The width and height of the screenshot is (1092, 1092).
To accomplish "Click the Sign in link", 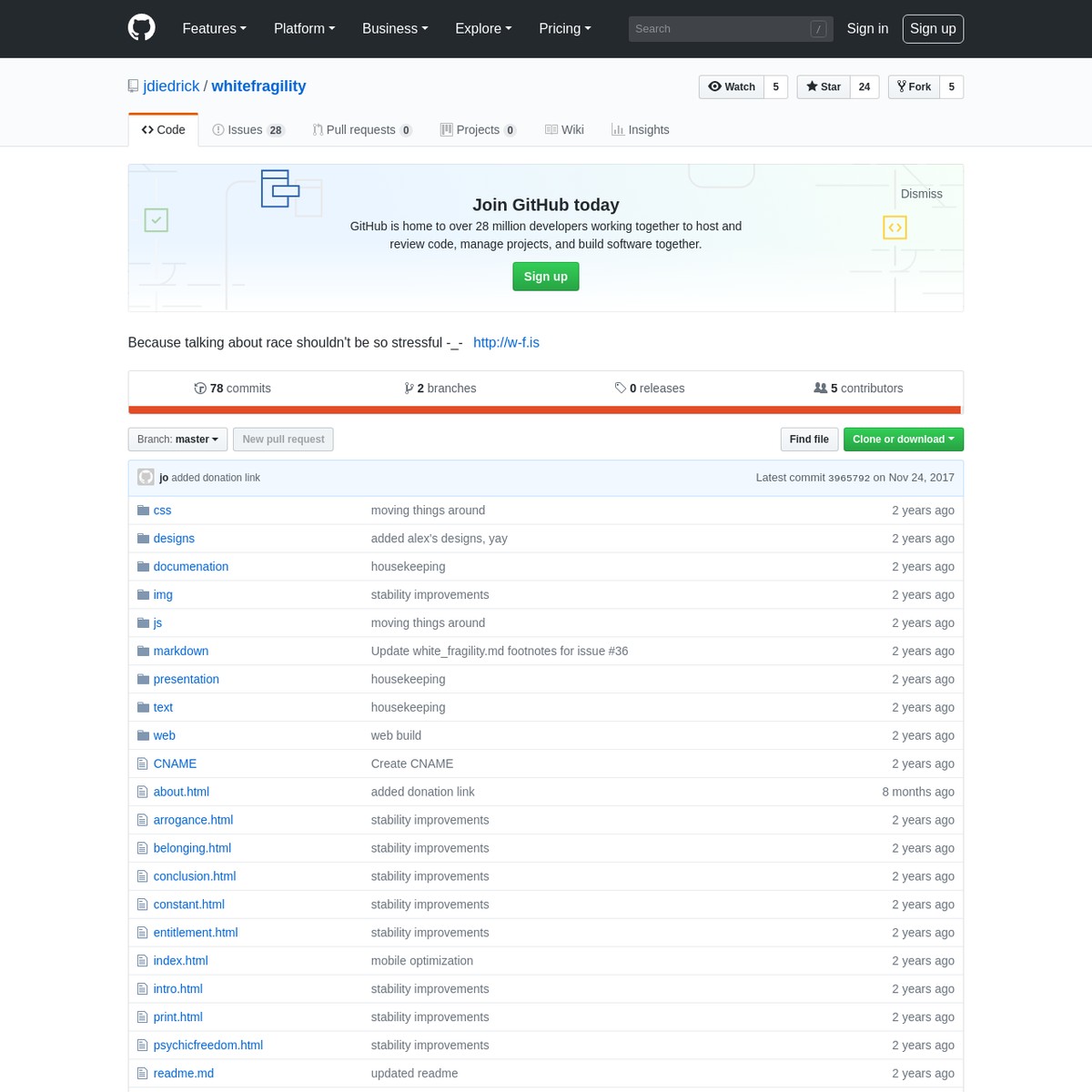I will point(867,29).
